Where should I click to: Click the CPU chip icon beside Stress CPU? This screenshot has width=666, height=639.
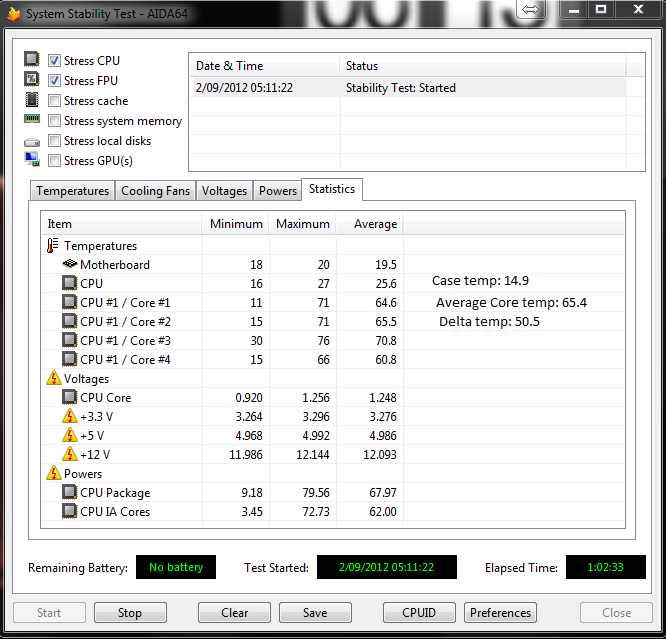pyautogui.click(x=32, y=59)
